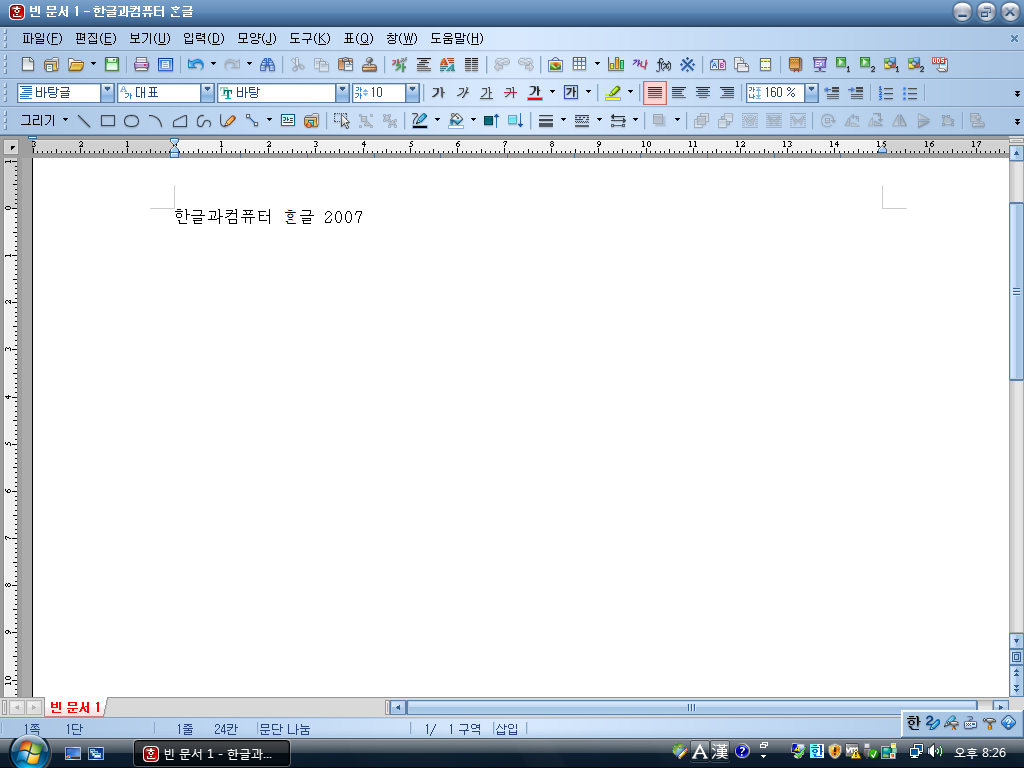Click the Windows Start orb
The height and width of the screenshot is (768, 1024).
click(28, 752)
